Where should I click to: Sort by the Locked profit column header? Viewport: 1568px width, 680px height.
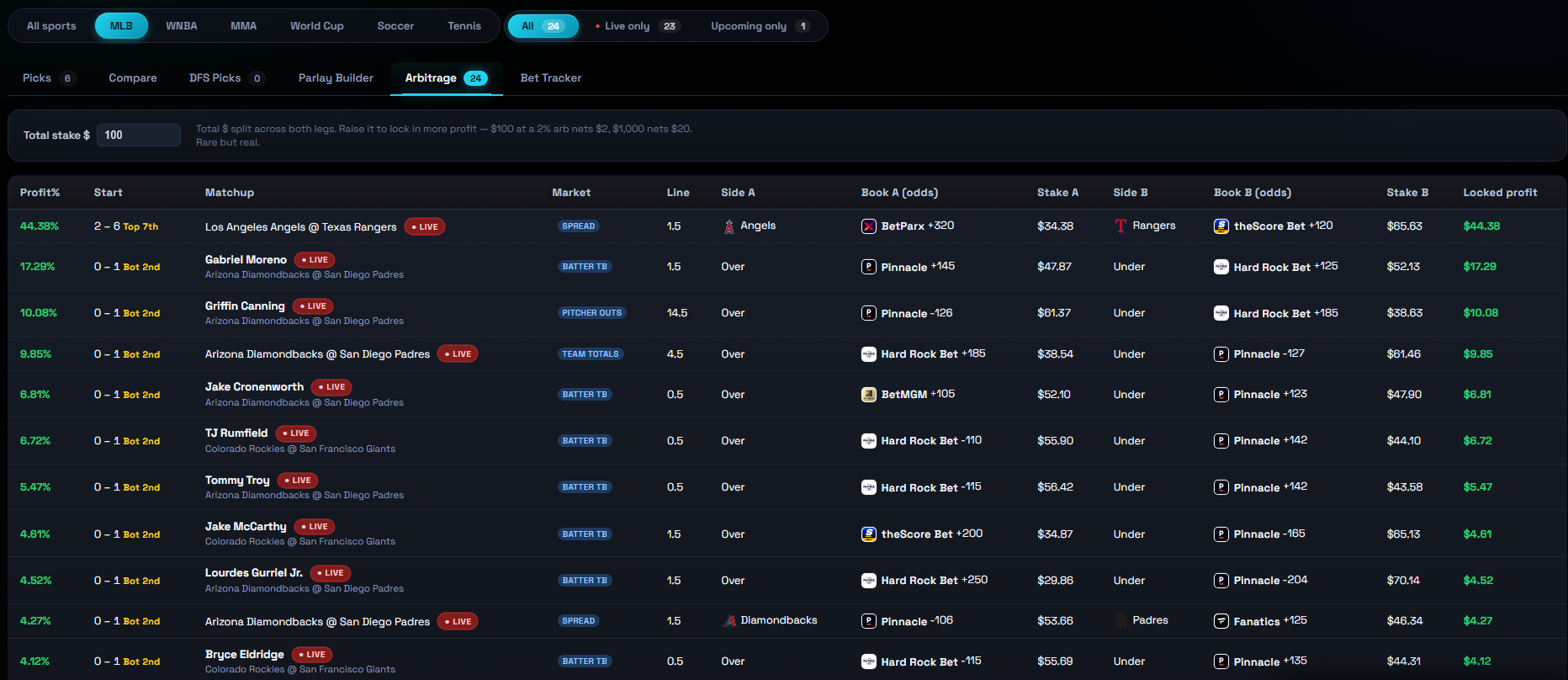tap(1500, 193)
